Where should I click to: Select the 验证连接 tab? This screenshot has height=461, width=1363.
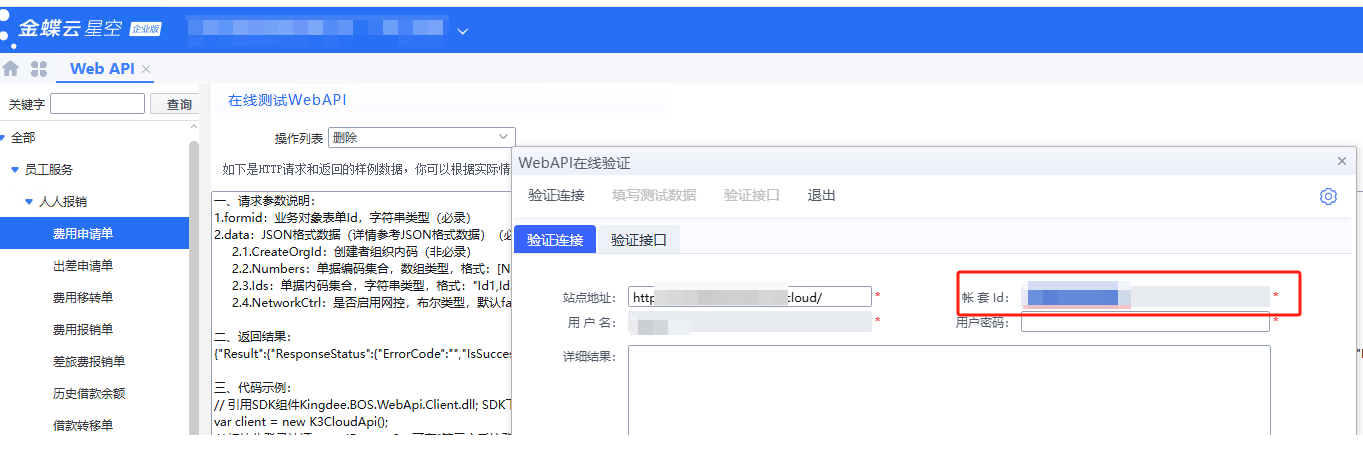click(555, 240)
